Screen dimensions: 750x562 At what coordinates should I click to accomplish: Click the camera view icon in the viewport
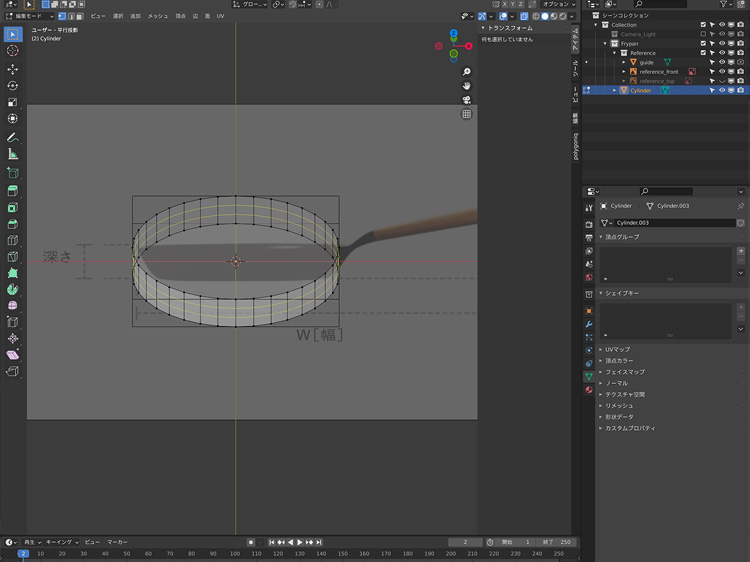tap(466, 100)
